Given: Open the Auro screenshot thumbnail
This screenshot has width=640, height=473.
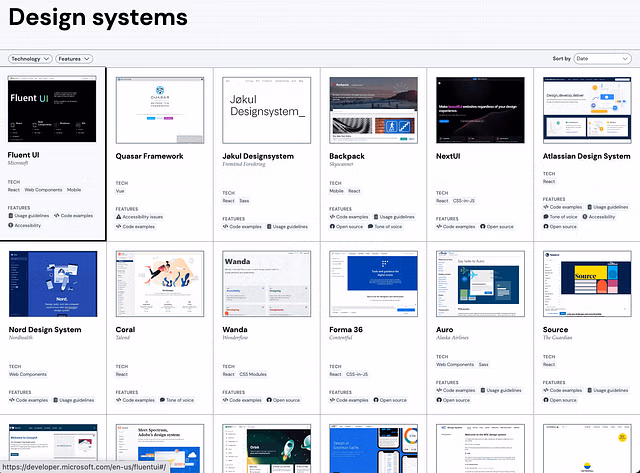Looking at the screenshot, I should (480, 284).
